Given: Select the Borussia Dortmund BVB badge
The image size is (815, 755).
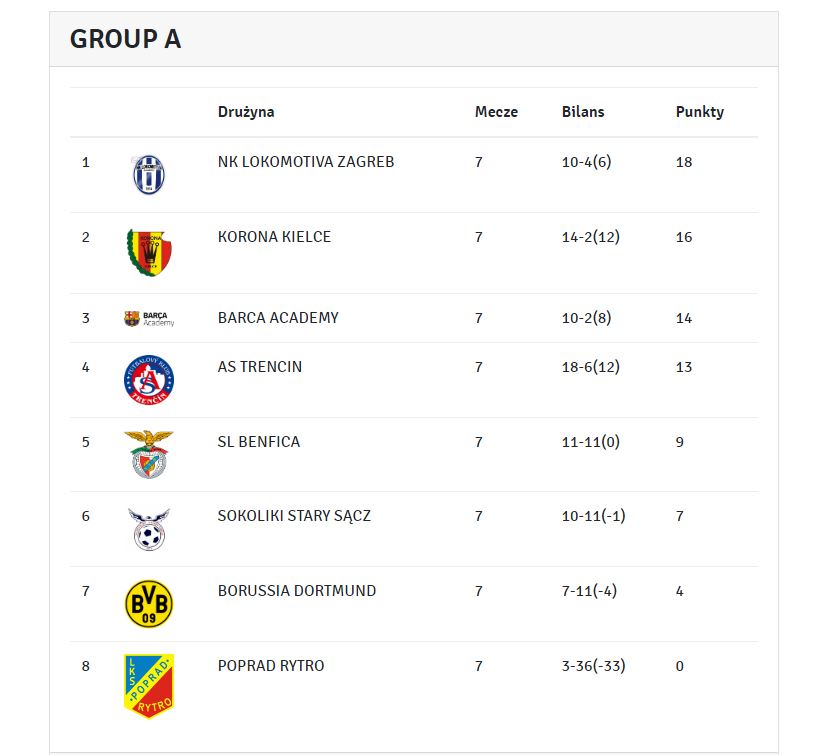Looking at the screenshot, I should tap(149, 604).
